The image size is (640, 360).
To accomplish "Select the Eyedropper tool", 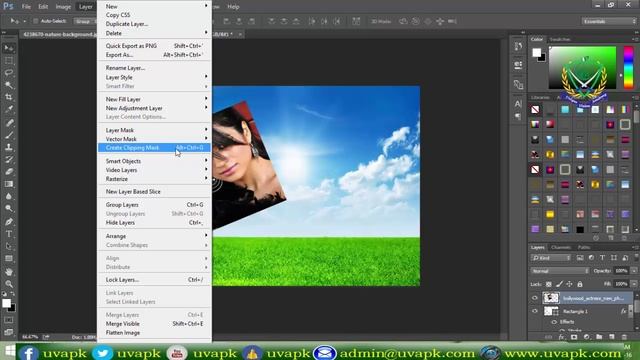I will point(9,109).
